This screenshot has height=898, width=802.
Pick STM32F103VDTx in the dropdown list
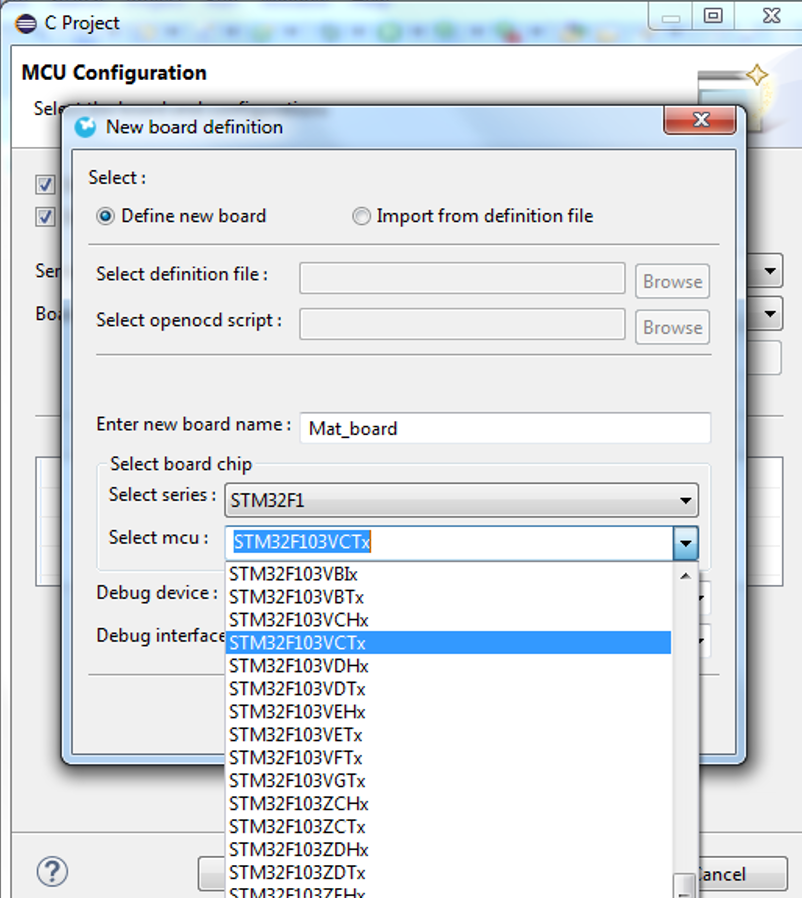click(x=297, y=689)
